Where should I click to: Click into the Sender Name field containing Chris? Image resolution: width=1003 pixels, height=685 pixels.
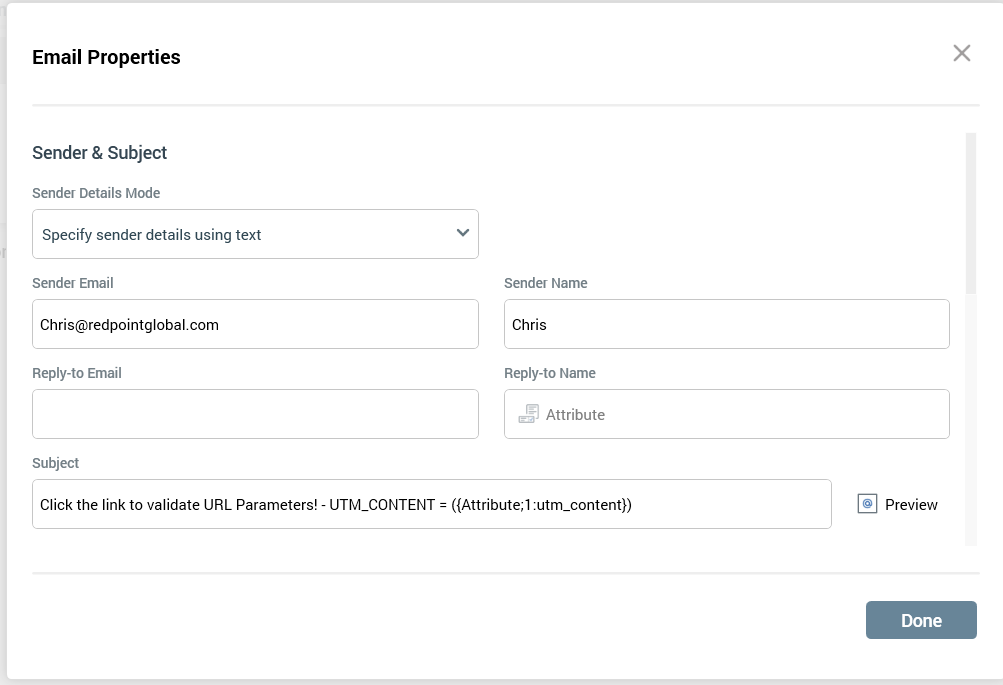click(726, 324)
